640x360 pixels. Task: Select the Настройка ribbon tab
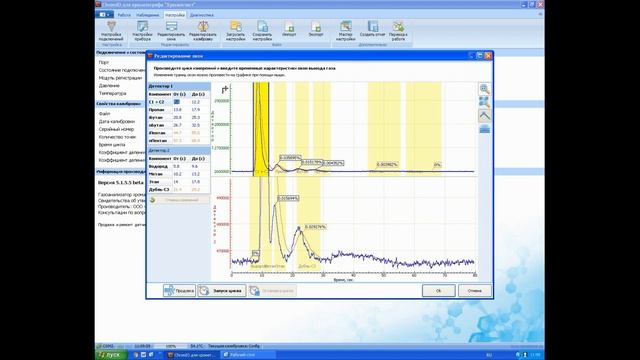(x=175, y=15)
